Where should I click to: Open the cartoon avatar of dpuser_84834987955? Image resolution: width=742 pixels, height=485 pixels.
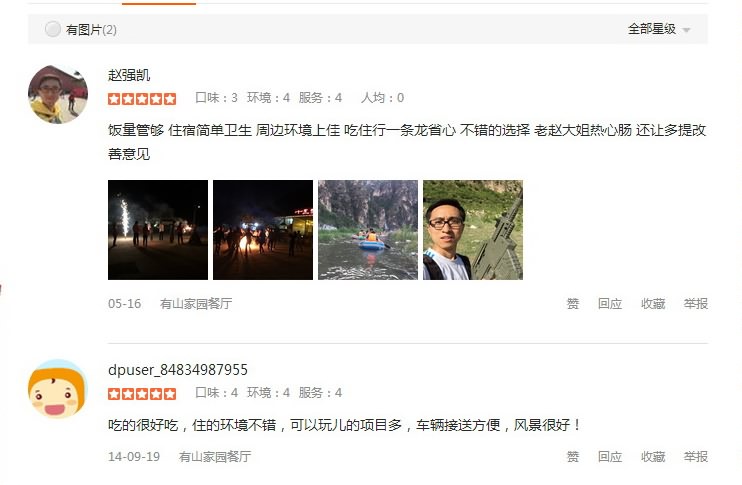(x=58, y=389)
